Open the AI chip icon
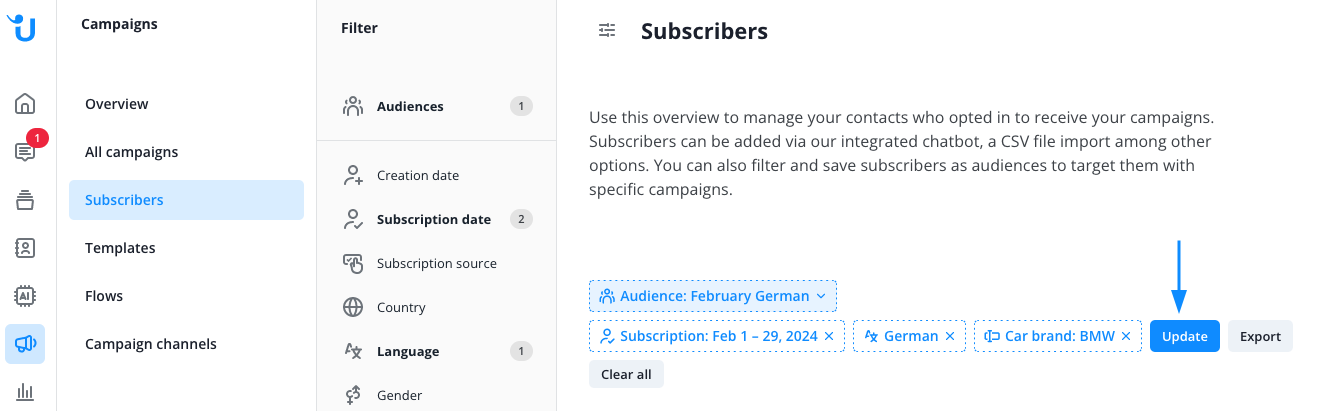The image size is (1341, 411). click(x=25, y=295)
